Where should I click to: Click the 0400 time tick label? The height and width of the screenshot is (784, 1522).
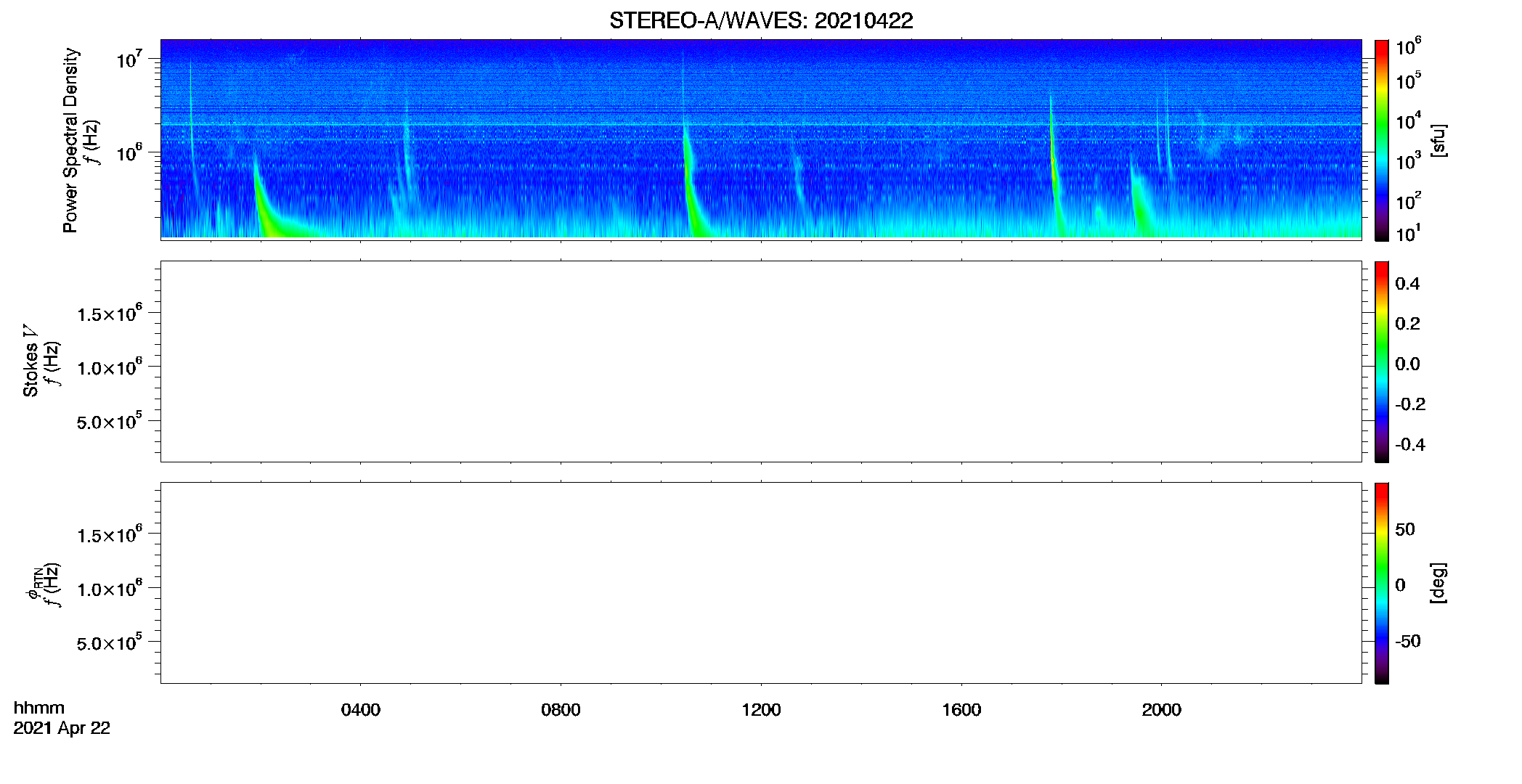tap(361, 710)
